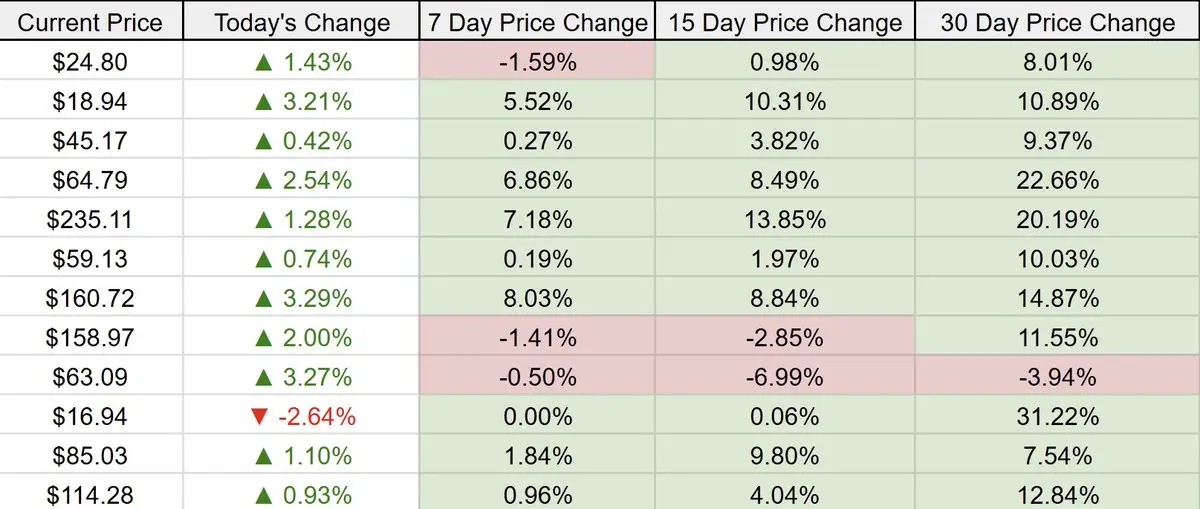This screenshot has height=509, width=1200.
Task: Click the red -1.59% 7 day cell
Action: click(x=536, y=63)
